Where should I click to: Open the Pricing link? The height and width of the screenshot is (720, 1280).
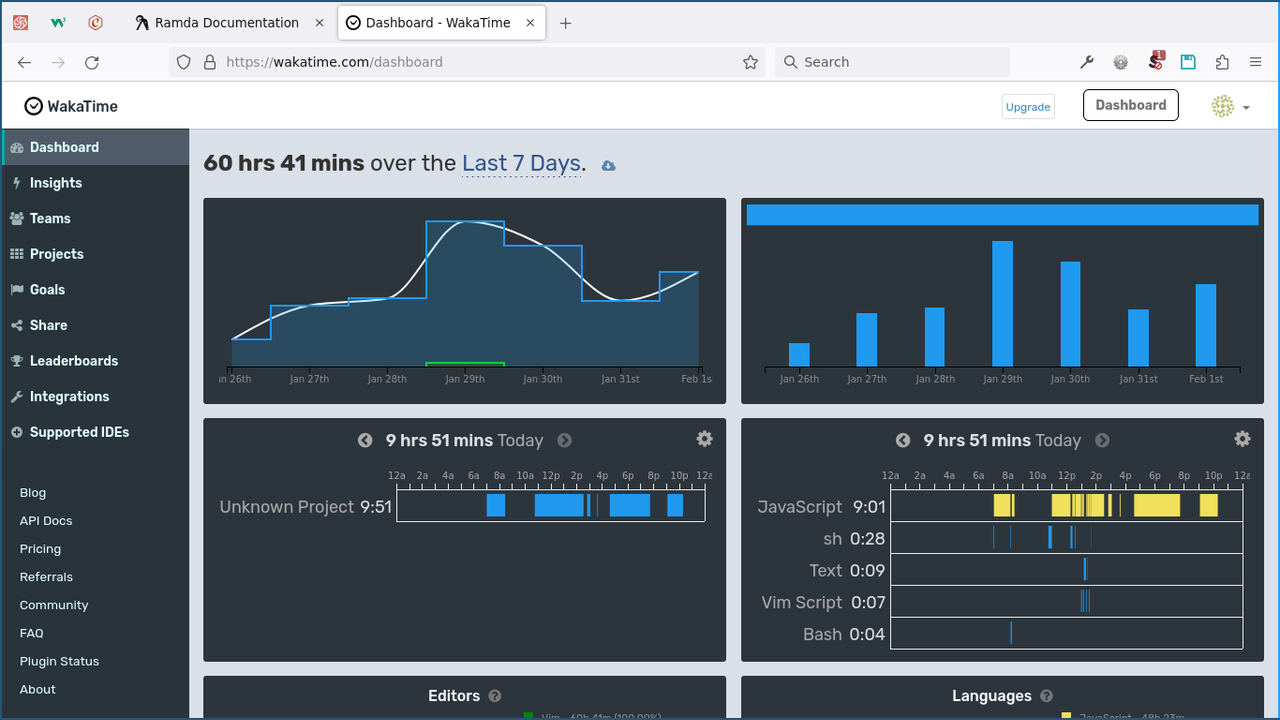(x=40, y=549)
